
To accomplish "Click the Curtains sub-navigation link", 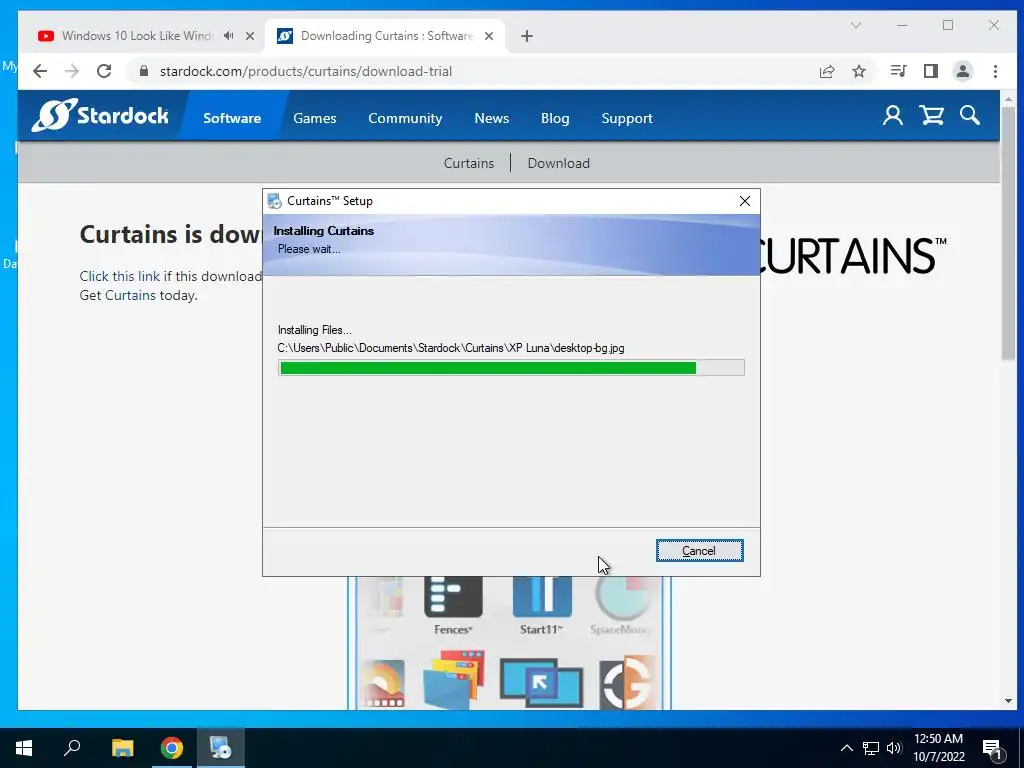I will click(469, 163).
